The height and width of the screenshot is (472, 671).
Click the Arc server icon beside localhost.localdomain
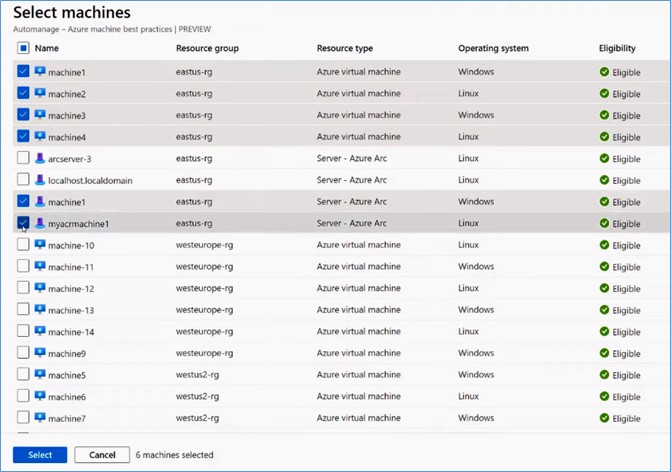point(40,180)
